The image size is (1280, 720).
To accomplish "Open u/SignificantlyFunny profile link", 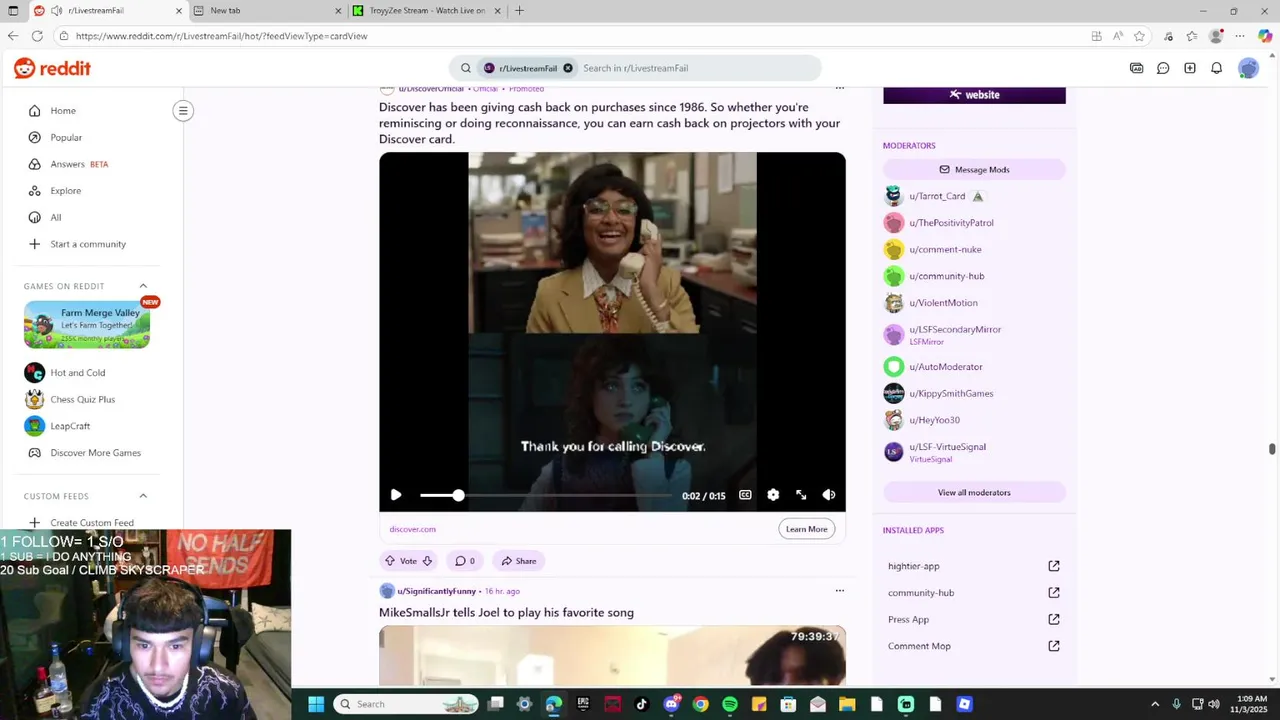I will (x=436, y=591).
